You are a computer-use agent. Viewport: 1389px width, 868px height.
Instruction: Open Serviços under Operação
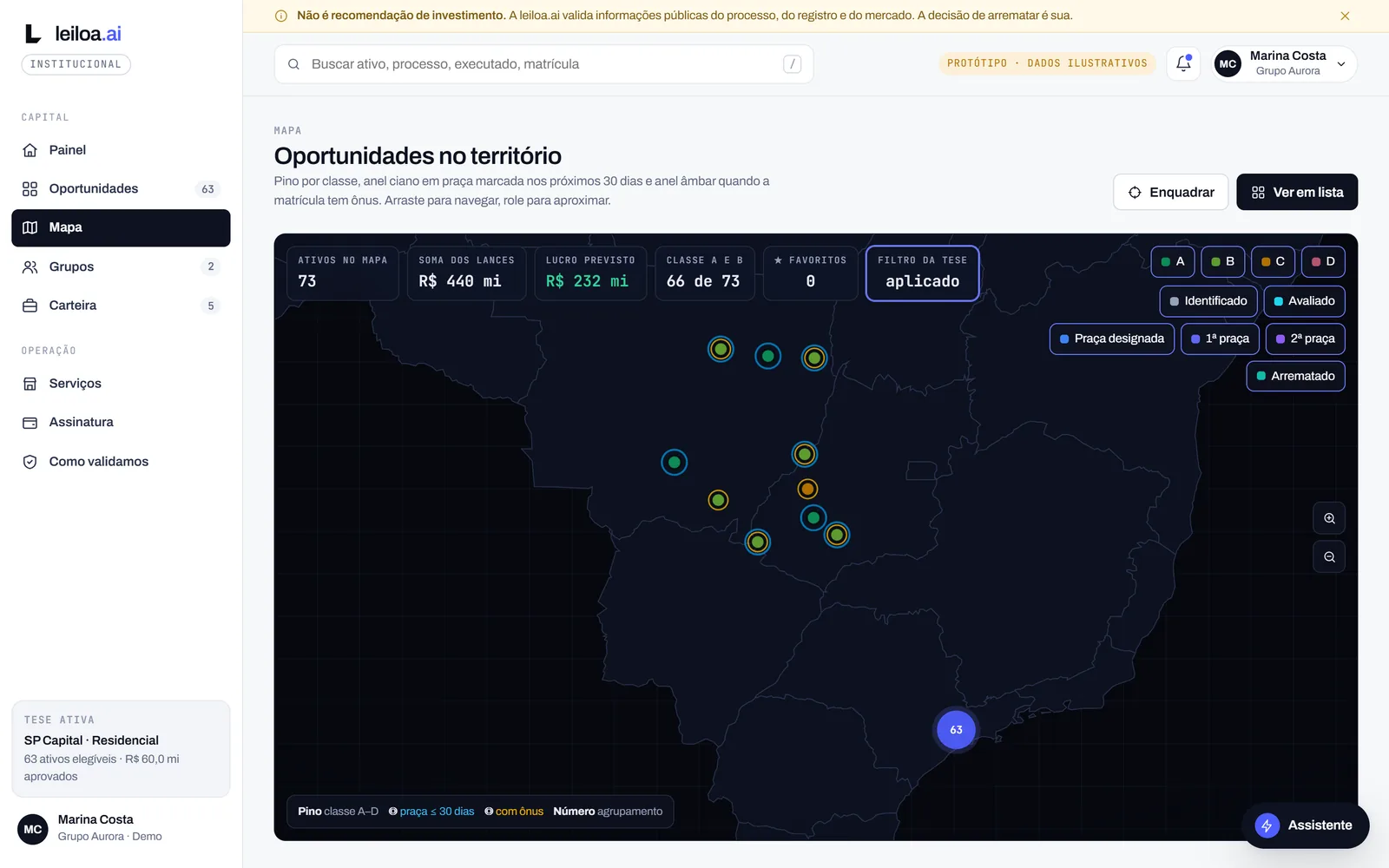pyautogui.click(x=121, y=384)
